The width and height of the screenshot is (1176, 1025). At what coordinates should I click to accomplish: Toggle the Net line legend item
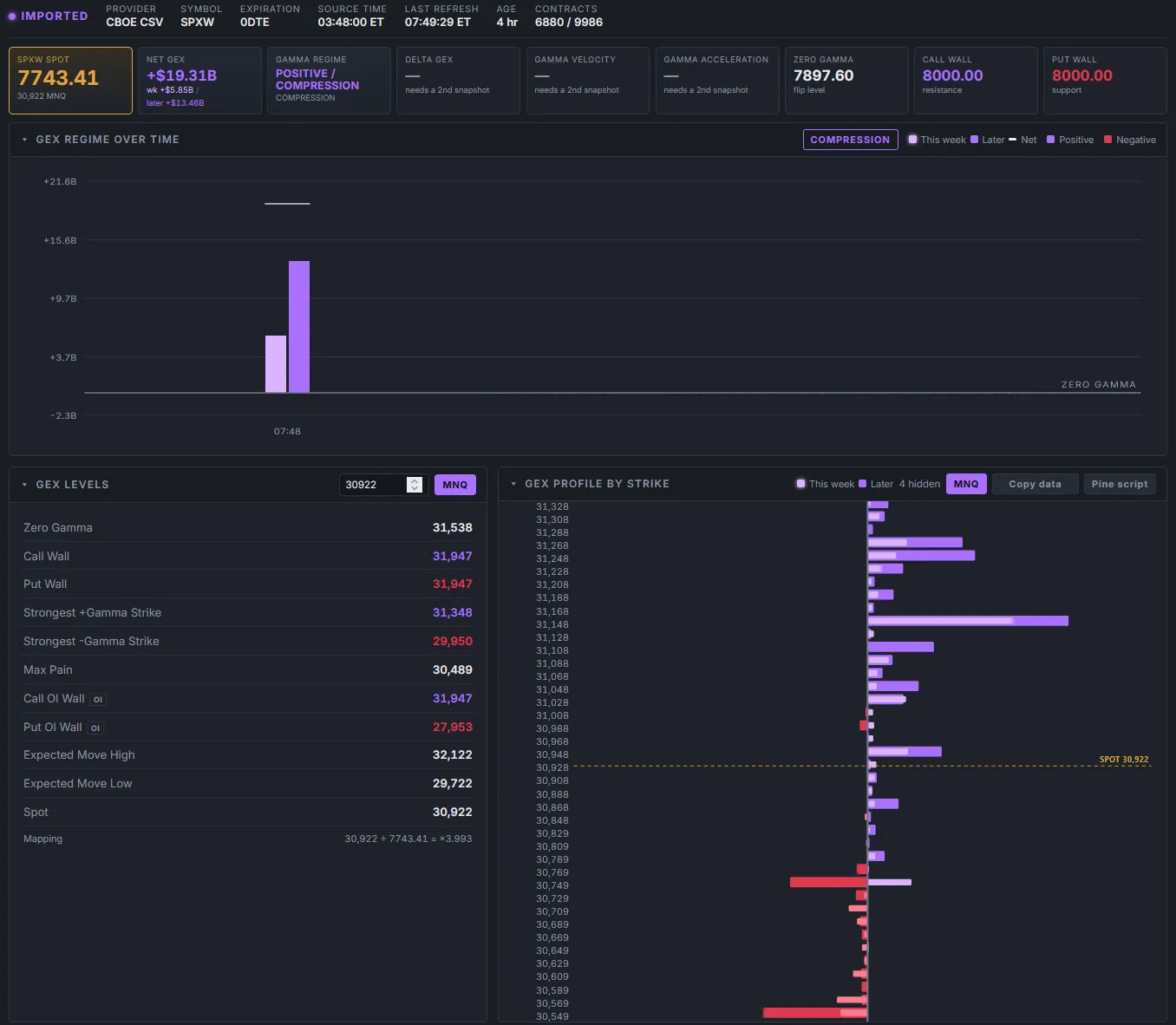point(1022,140)
